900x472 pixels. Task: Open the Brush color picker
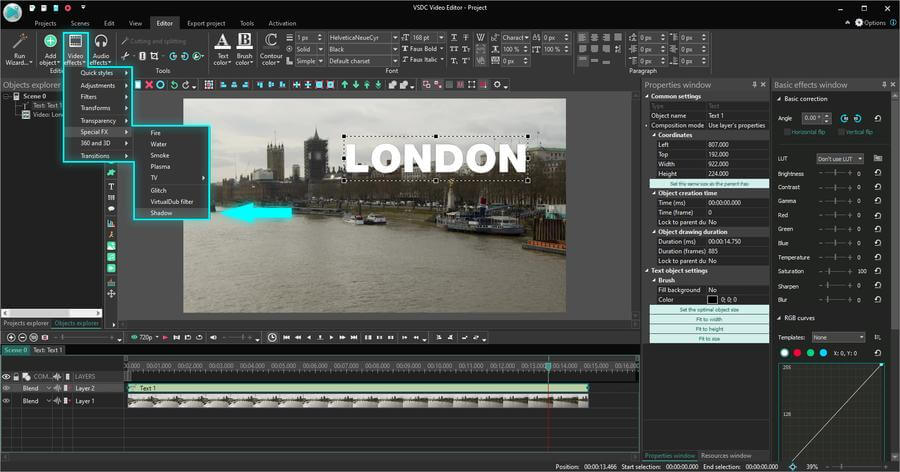point(245,49)
